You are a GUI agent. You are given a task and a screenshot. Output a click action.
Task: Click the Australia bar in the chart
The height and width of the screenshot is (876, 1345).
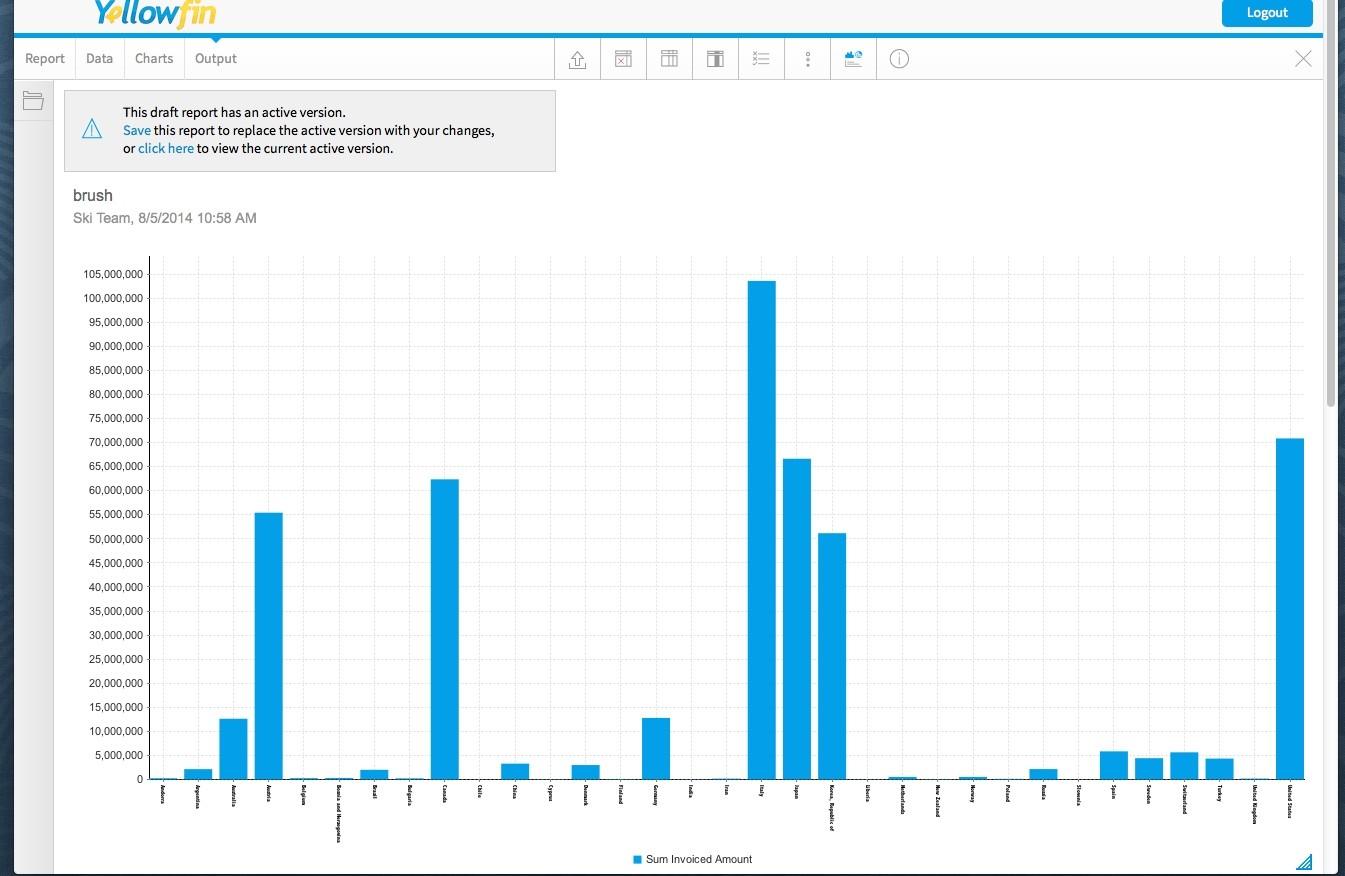point(233,749)
